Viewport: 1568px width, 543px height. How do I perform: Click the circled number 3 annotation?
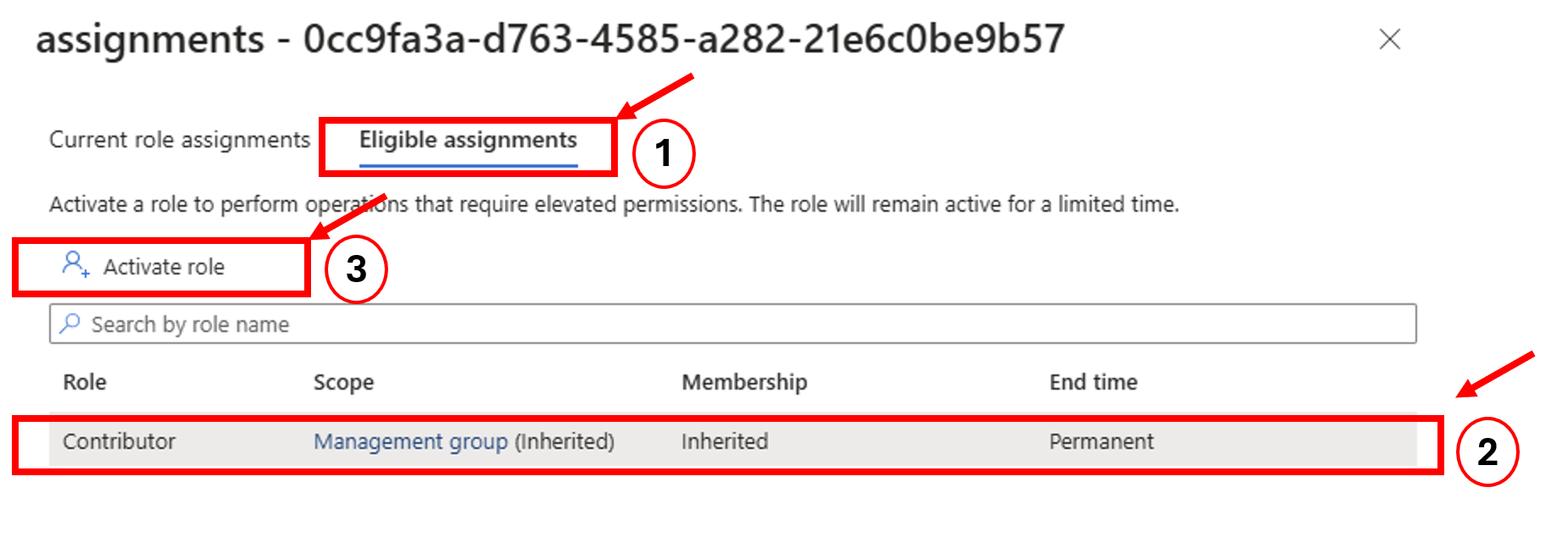point(357,269)
